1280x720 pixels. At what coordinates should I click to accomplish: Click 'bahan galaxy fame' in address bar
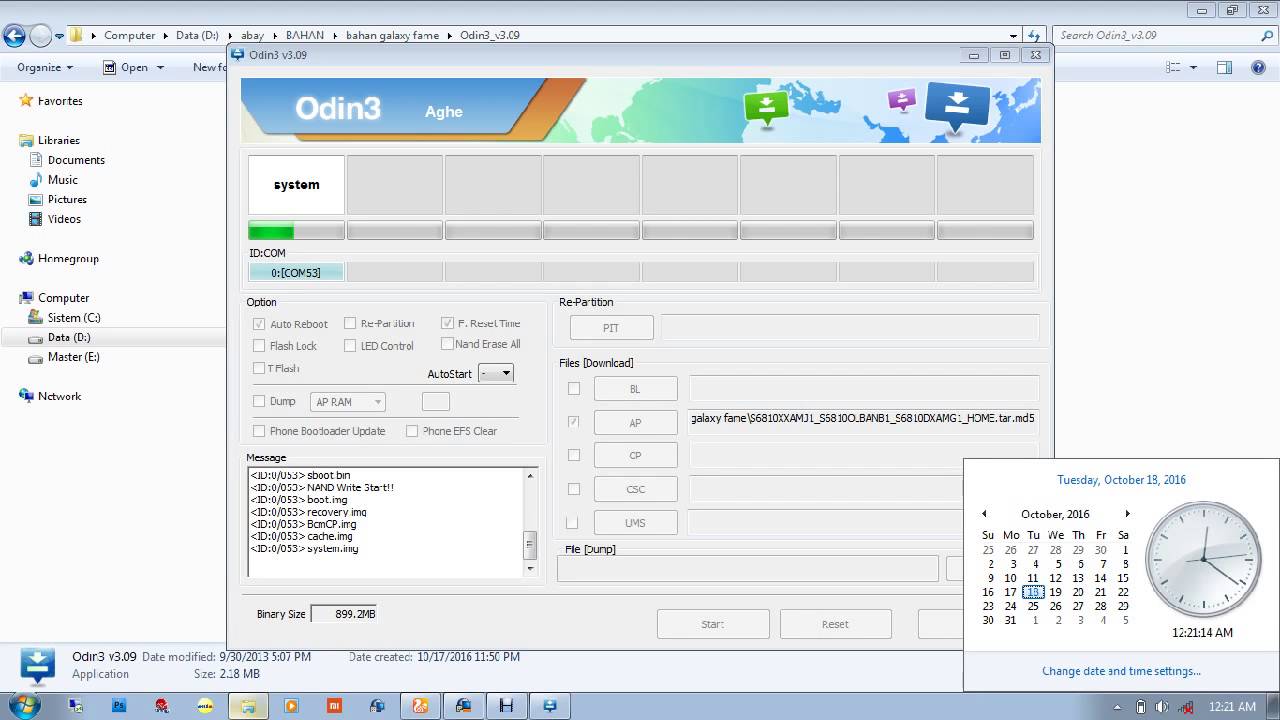(392, 35)
